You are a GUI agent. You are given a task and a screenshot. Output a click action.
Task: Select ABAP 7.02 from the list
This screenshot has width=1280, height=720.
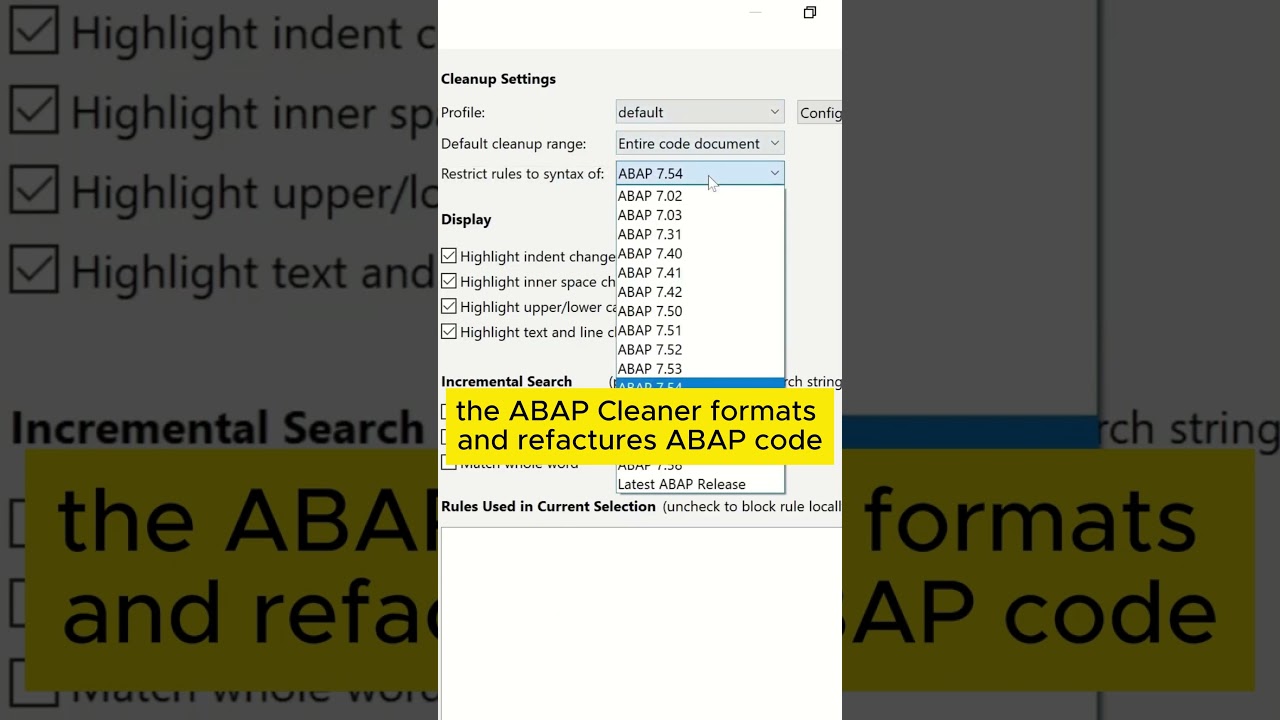[650, 196]
